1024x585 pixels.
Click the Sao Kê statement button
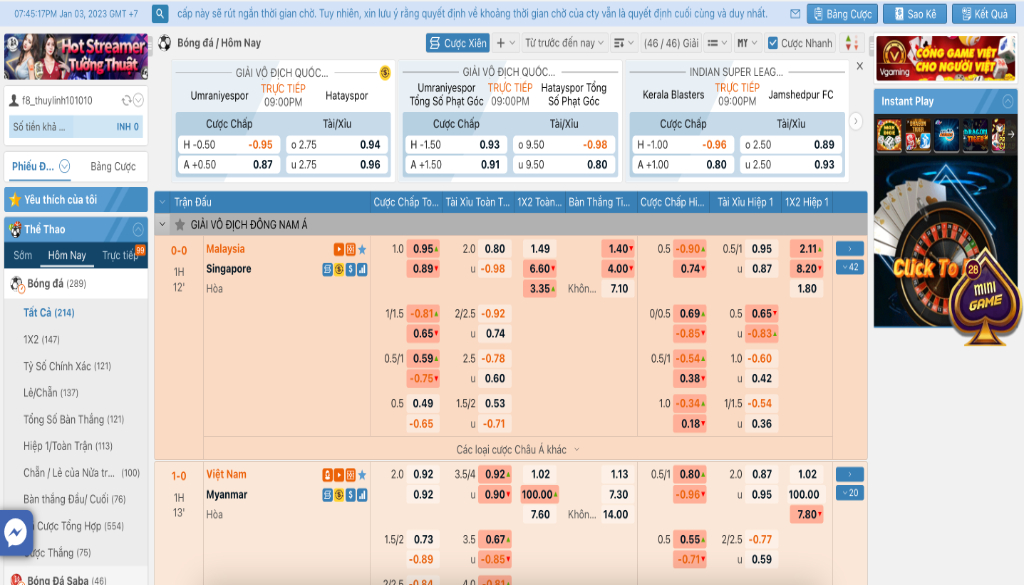click(x=914, y=14)
